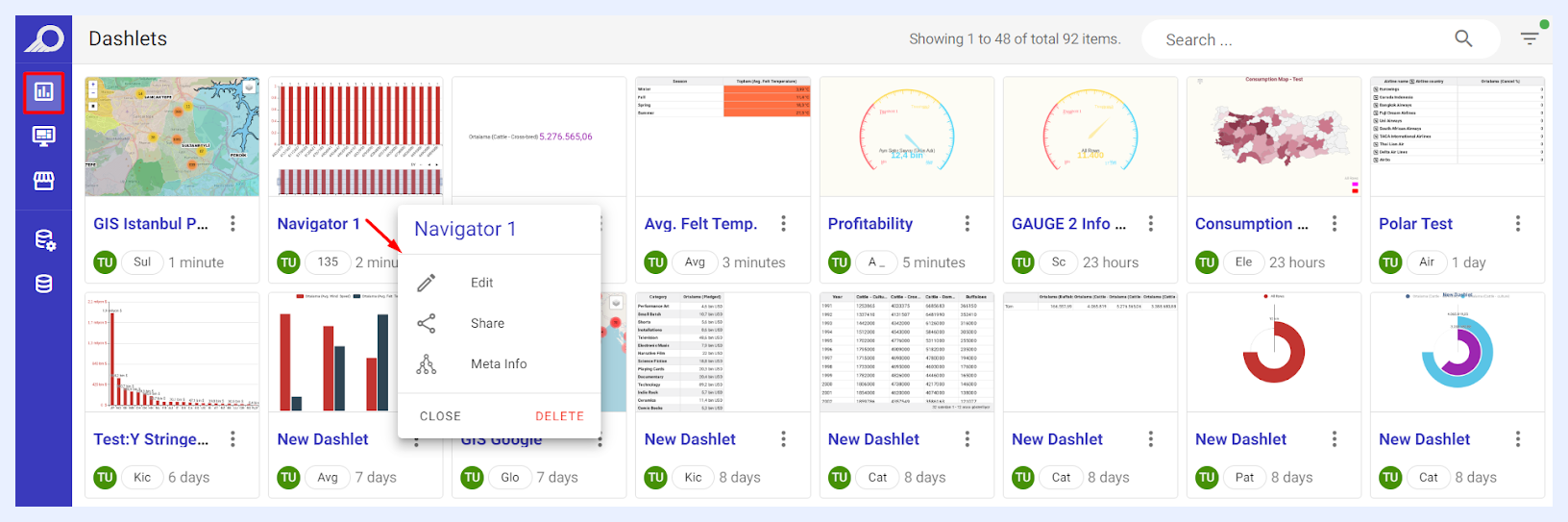Click the Kic tag on Test:Y Stringe card
This screenshot has height=522, width=1568.
[142, 477]
